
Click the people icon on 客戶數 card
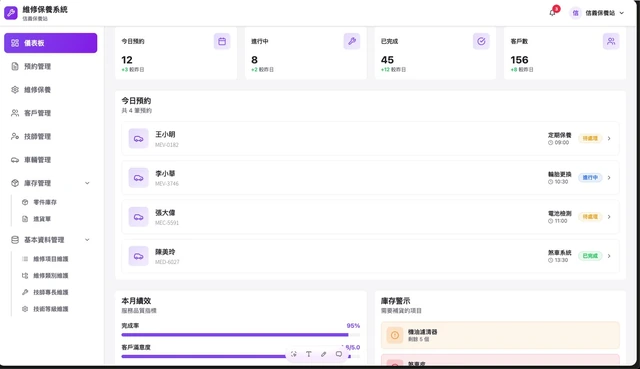pyautogui.click(x=611, y=41)
